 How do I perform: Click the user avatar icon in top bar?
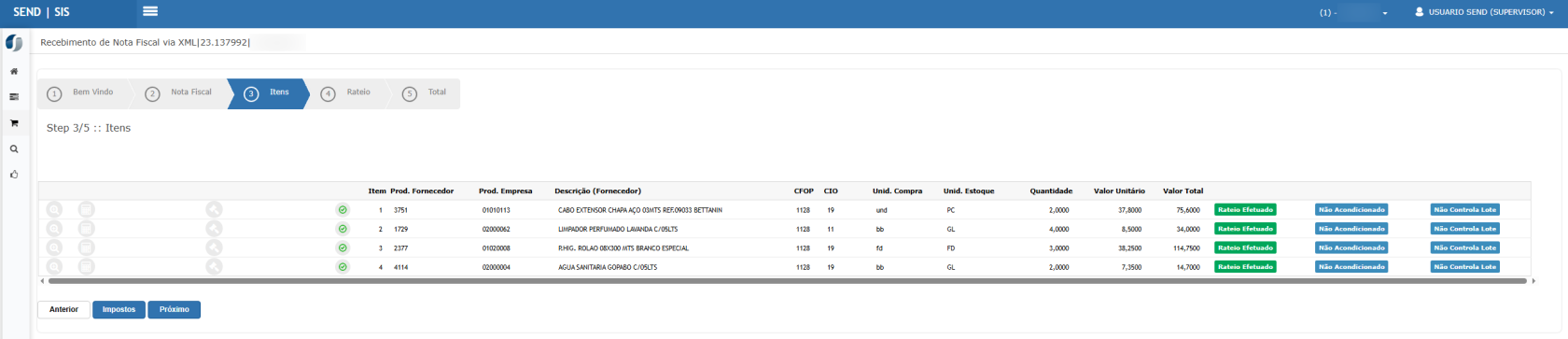(1420, 12)
